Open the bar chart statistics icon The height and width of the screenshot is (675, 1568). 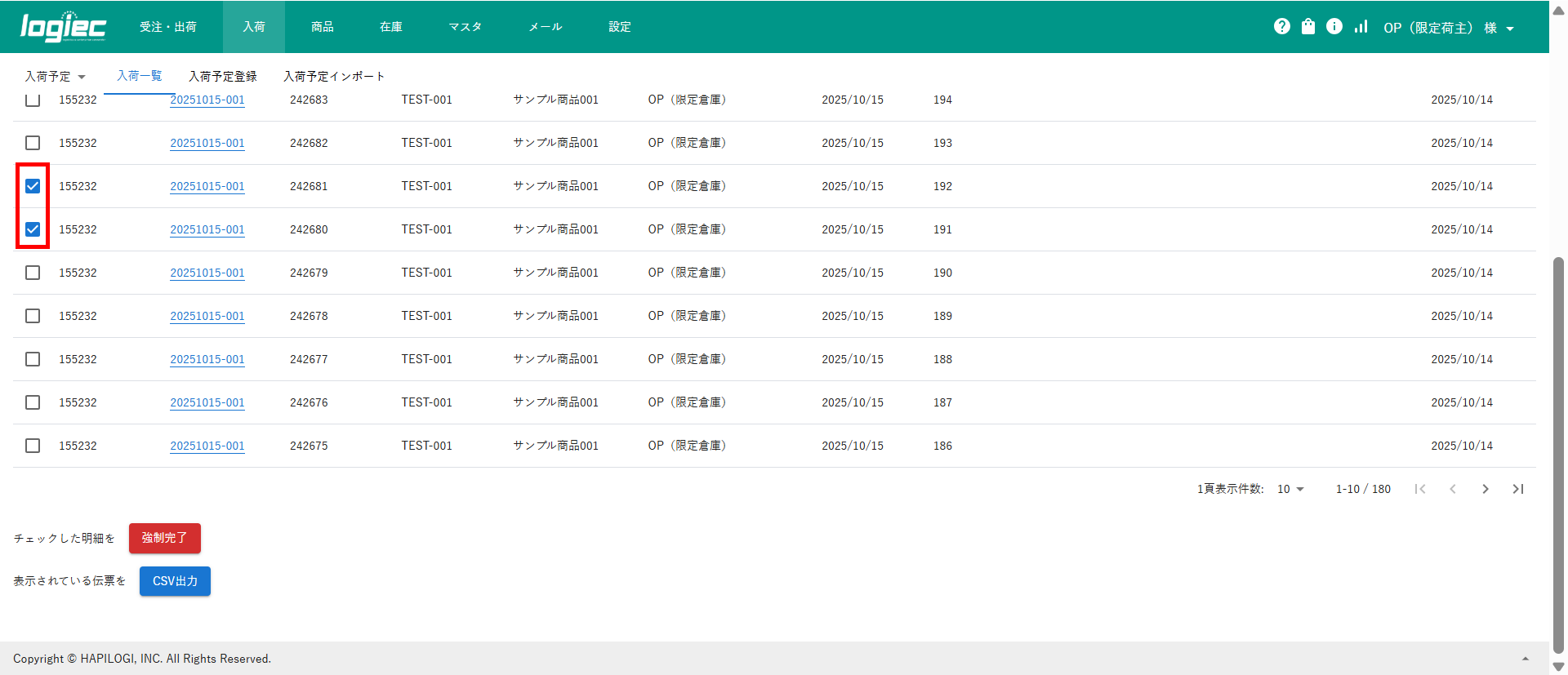tap(1361, 27)
